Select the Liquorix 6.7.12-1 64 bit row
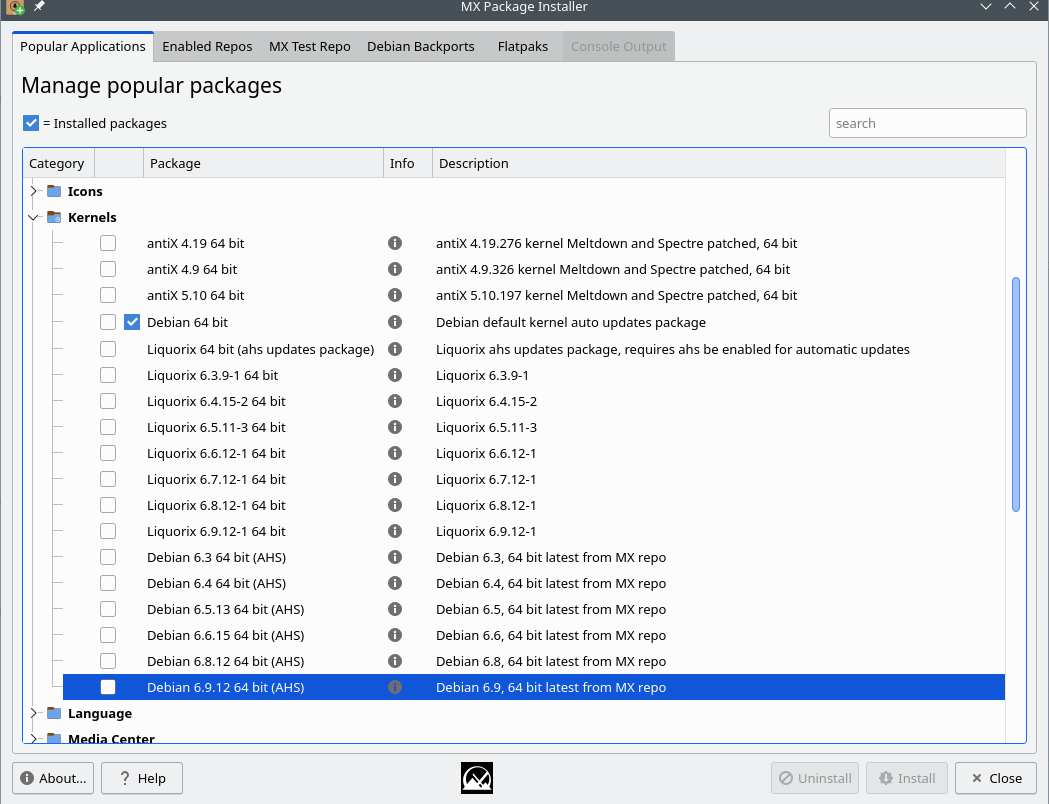The height and width of the screenshot is (804, 1049). [534, 479]
